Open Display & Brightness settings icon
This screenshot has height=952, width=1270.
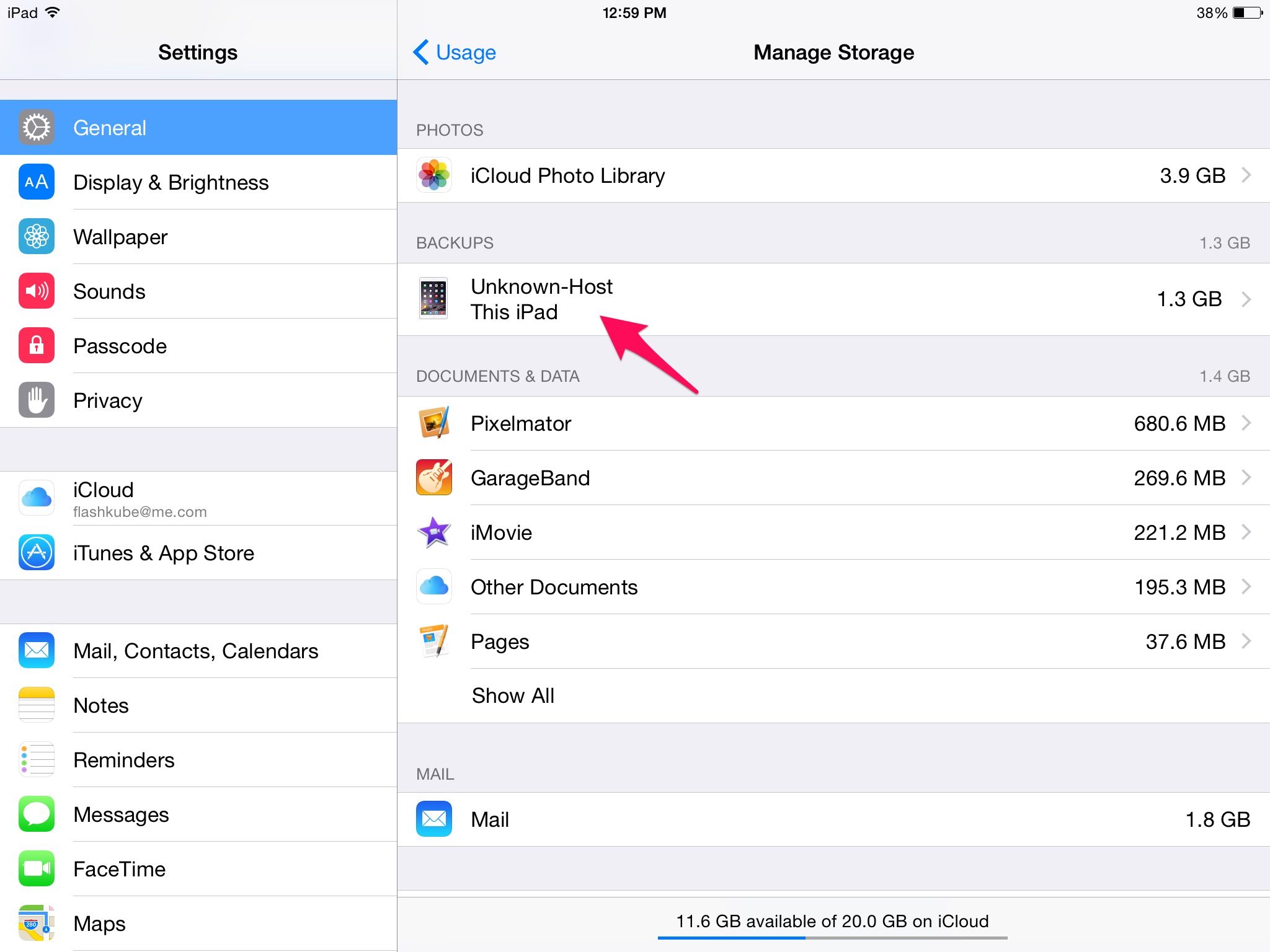[x=37, y=182]
